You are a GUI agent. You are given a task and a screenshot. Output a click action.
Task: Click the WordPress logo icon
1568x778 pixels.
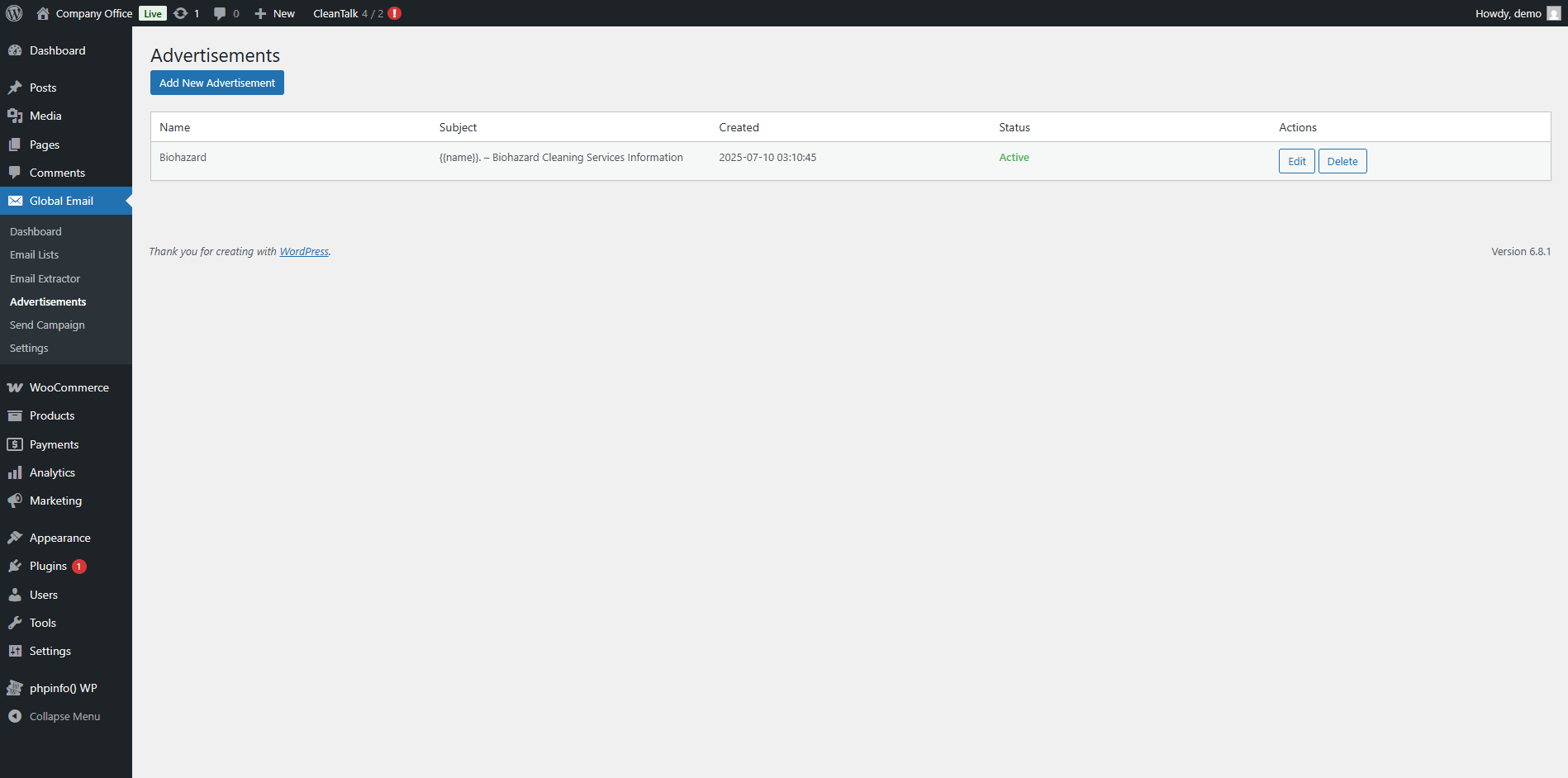click(x=14, y=13)
